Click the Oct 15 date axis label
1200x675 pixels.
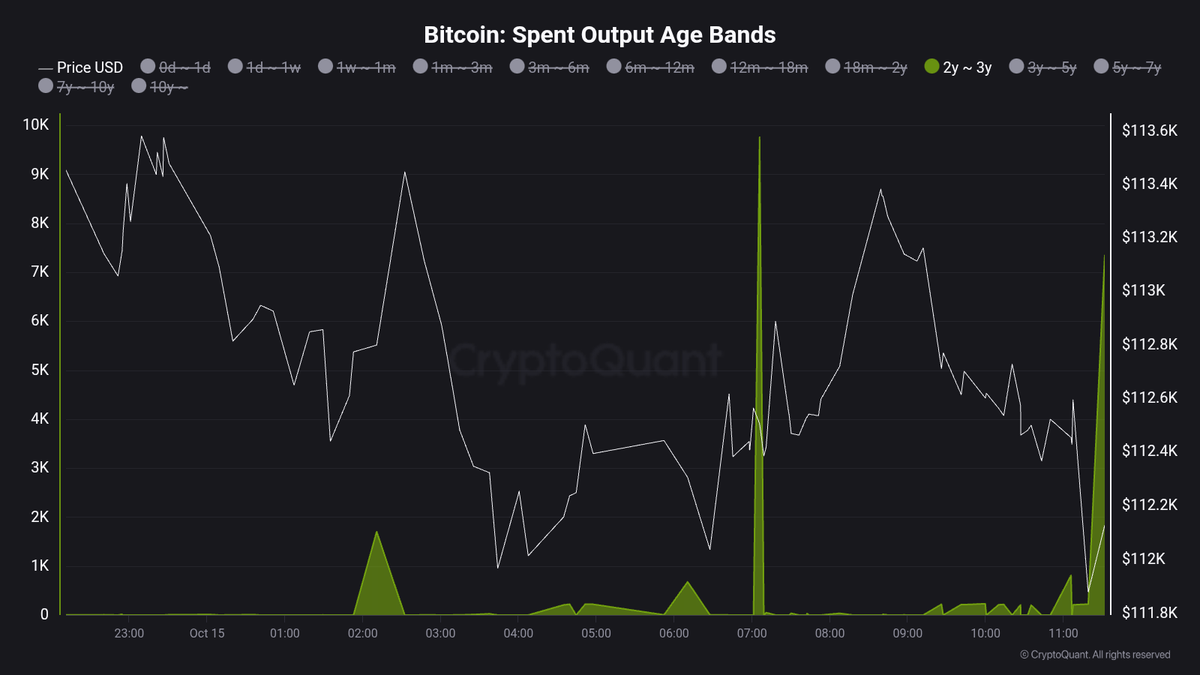click(207, 633)
